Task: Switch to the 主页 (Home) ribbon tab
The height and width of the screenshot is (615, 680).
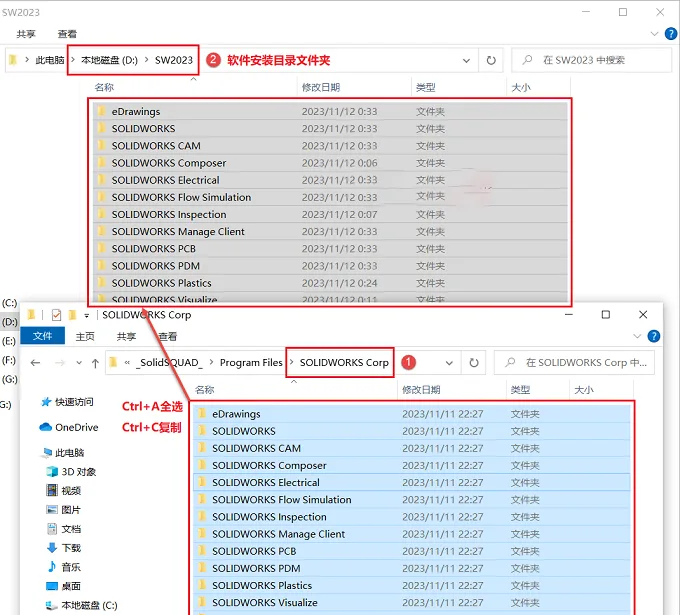Action: coord(85,337)
